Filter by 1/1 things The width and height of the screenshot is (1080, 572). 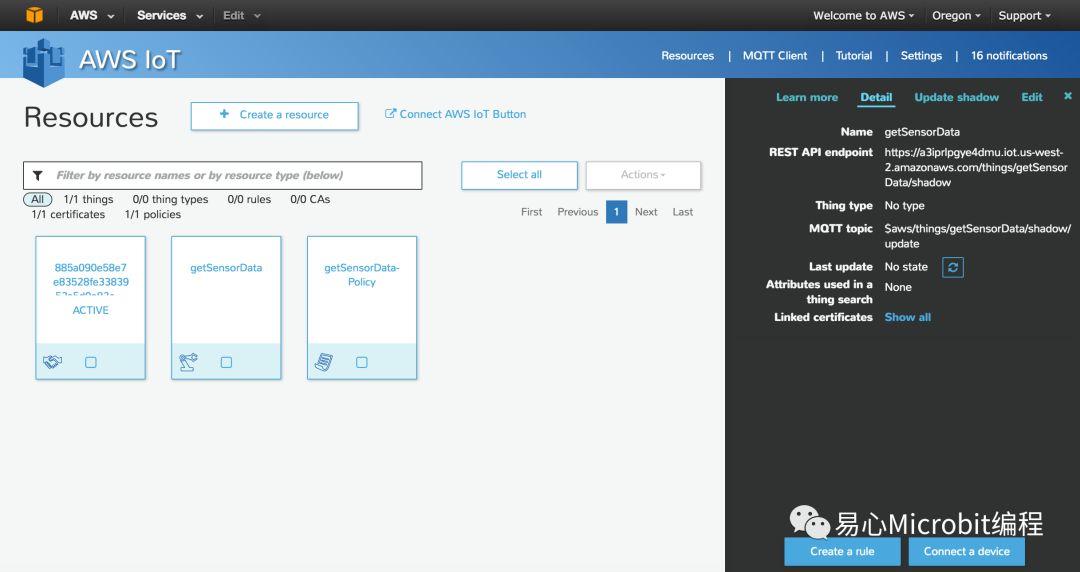(x=88, y=199)
